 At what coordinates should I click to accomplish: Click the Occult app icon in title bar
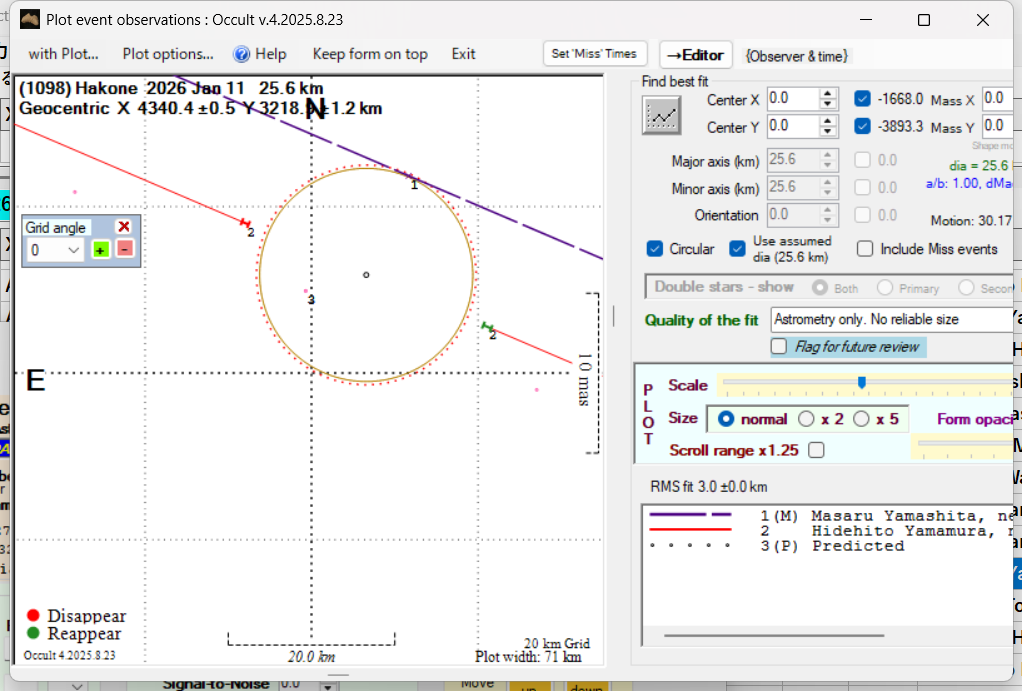coord(31,20)
